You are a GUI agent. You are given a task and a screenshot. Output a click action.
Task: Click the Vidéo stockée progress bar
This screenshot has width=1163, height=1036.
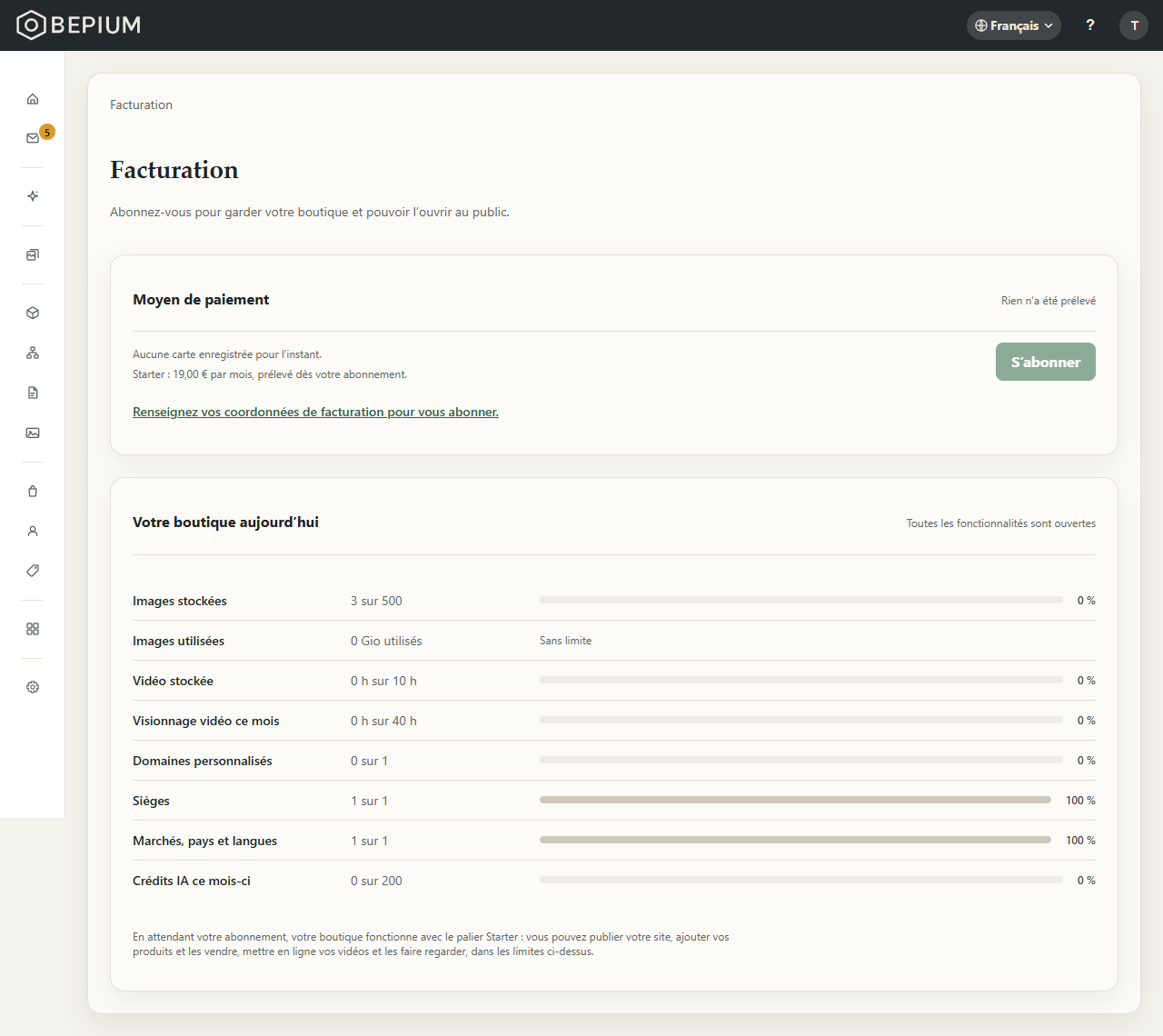(801, 680)
